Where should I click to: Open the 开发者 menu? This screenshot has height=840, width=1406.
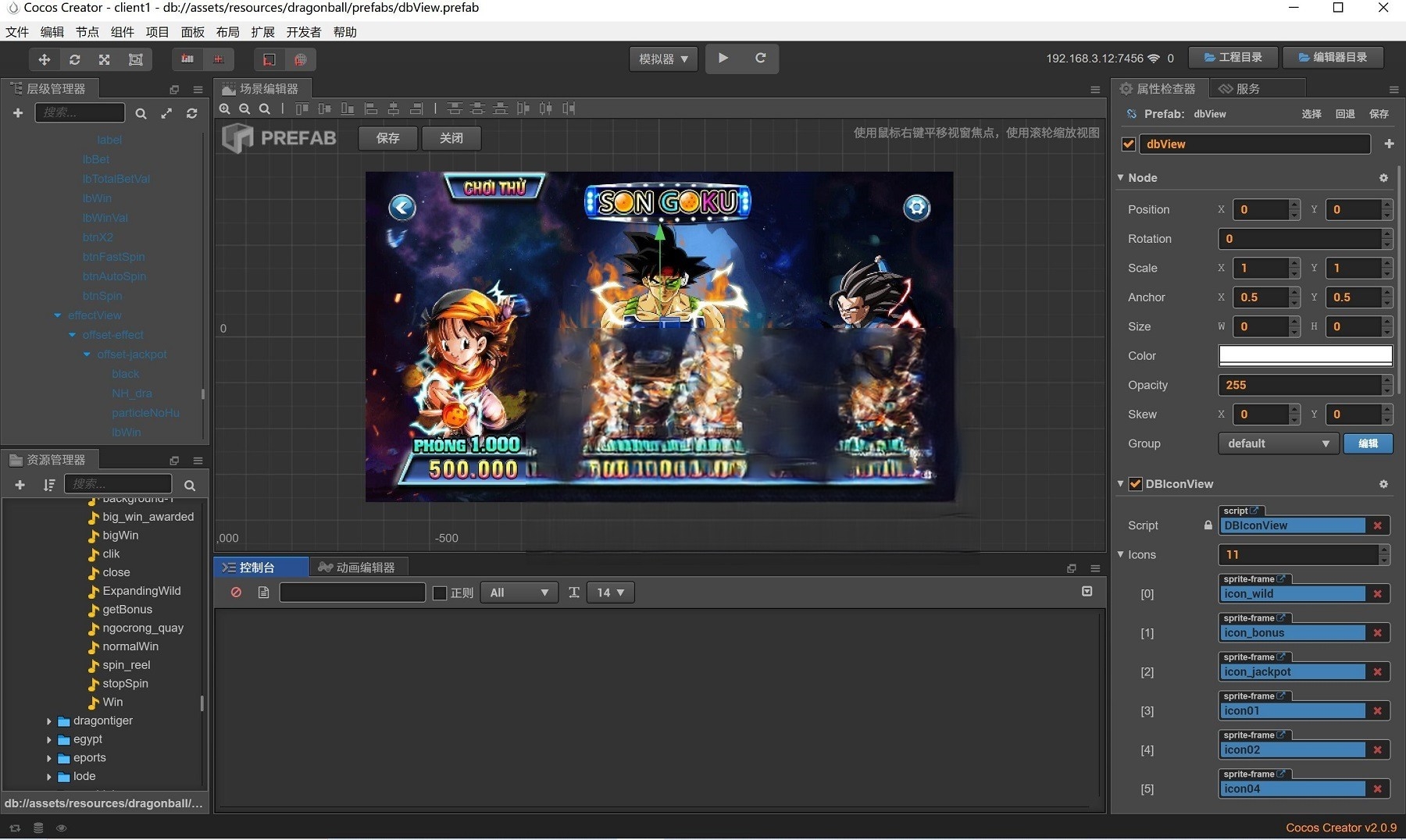click(304, 32)
